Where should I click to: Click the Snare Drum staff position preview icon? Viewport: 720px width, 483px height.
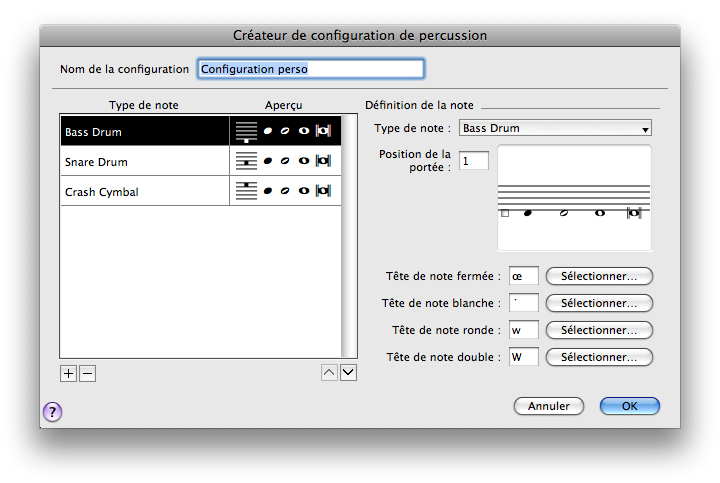click(245, 161)
